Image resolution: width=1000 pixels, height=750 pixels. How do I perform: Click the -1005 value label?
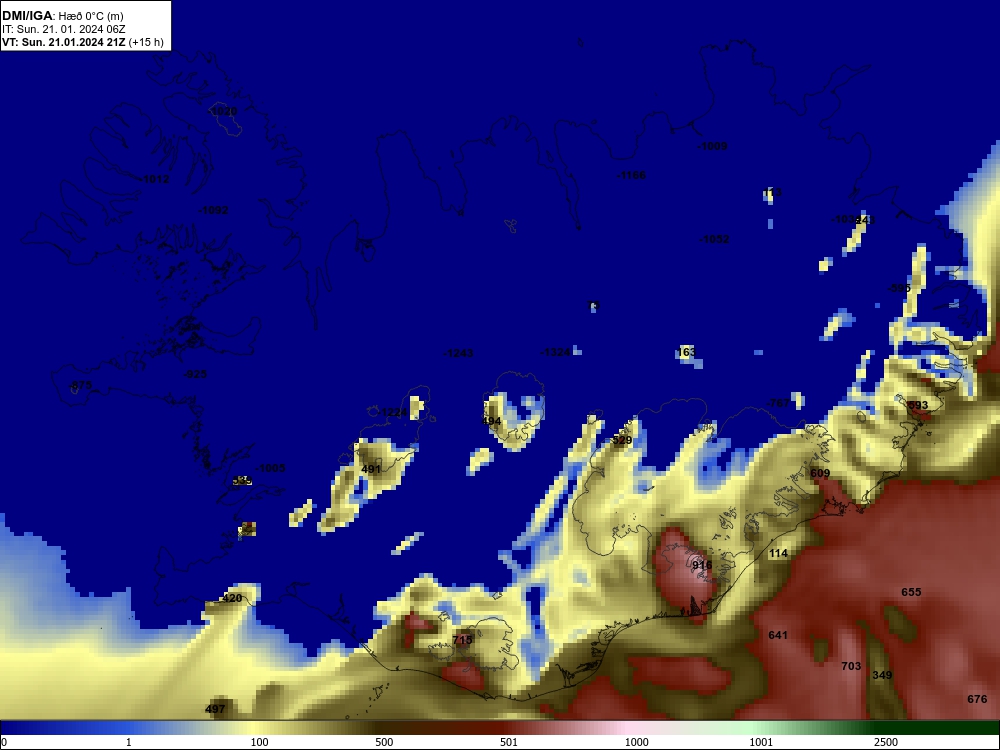tap(270, 468)
